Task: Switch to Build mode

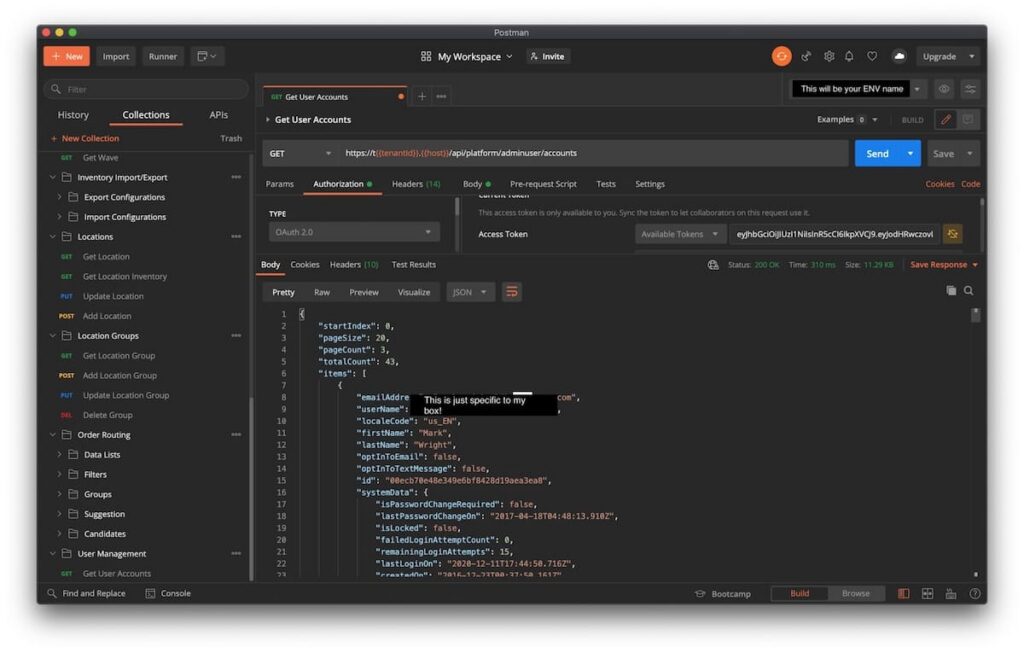Action: (x=799, y=594)
